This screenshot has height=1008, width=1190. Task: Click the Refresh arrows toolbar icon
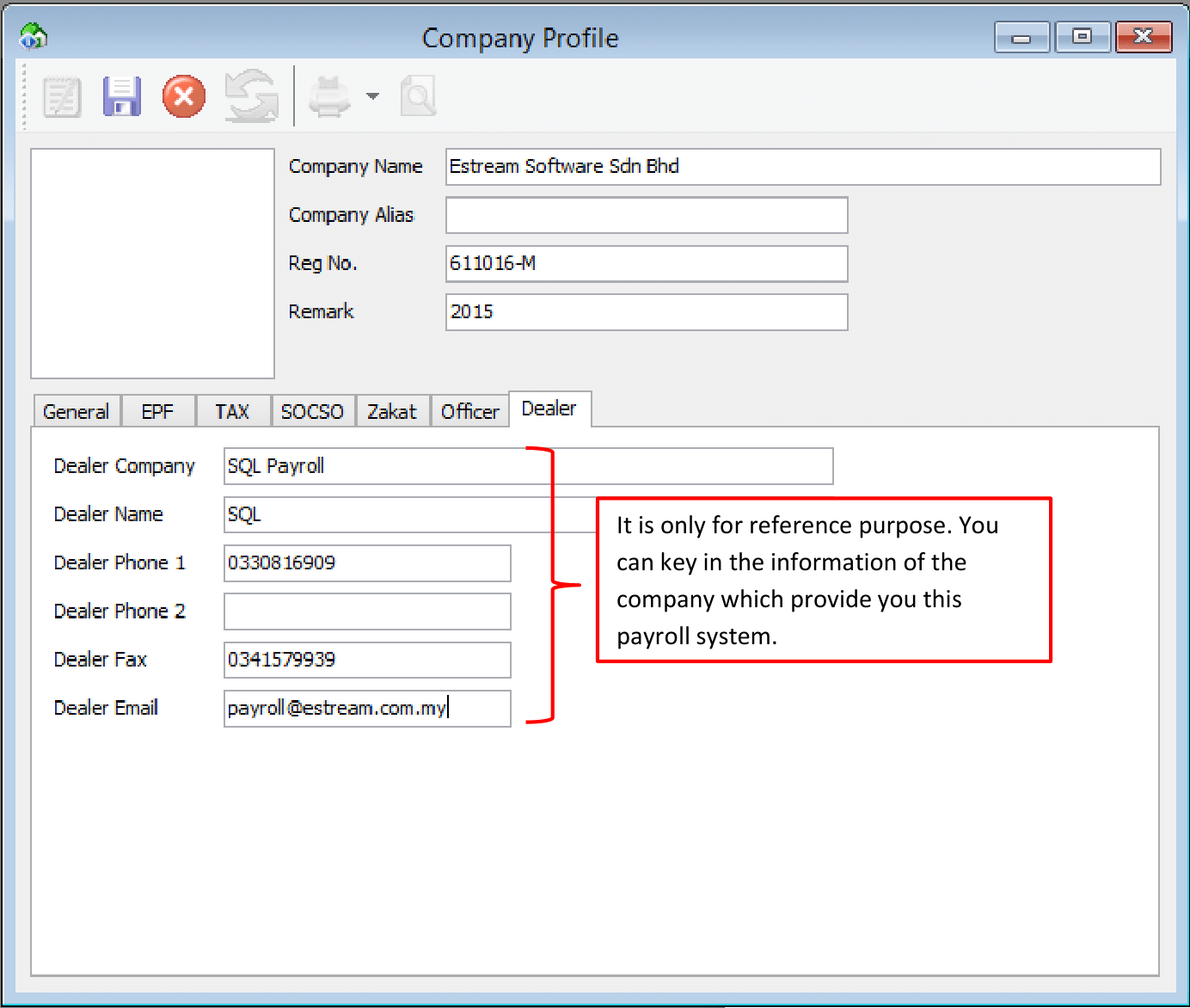(251, 96)
